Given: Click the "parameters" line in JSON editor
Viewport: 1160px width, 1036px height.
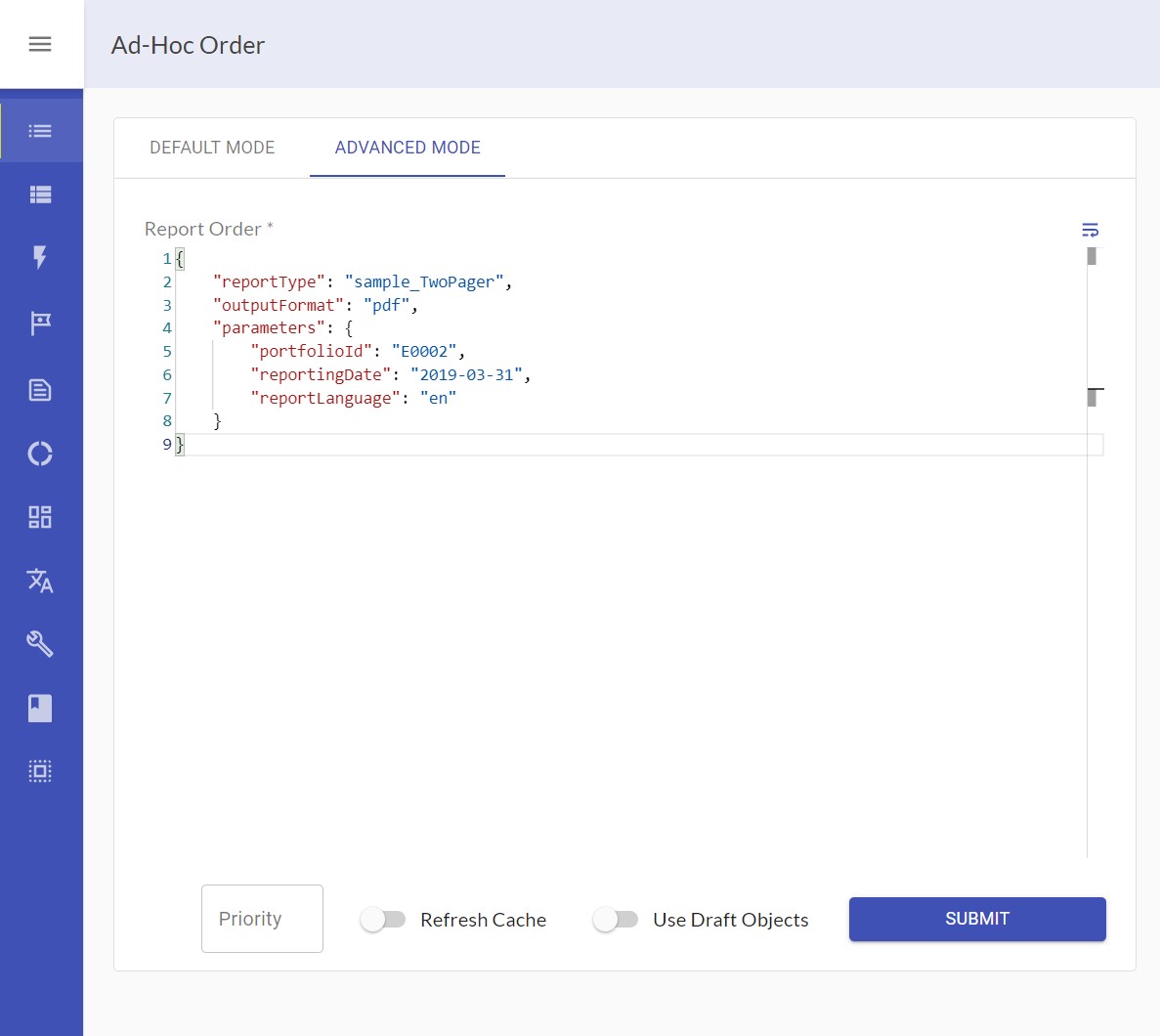Looking at the screenshot, I should [x=282, y=328].
